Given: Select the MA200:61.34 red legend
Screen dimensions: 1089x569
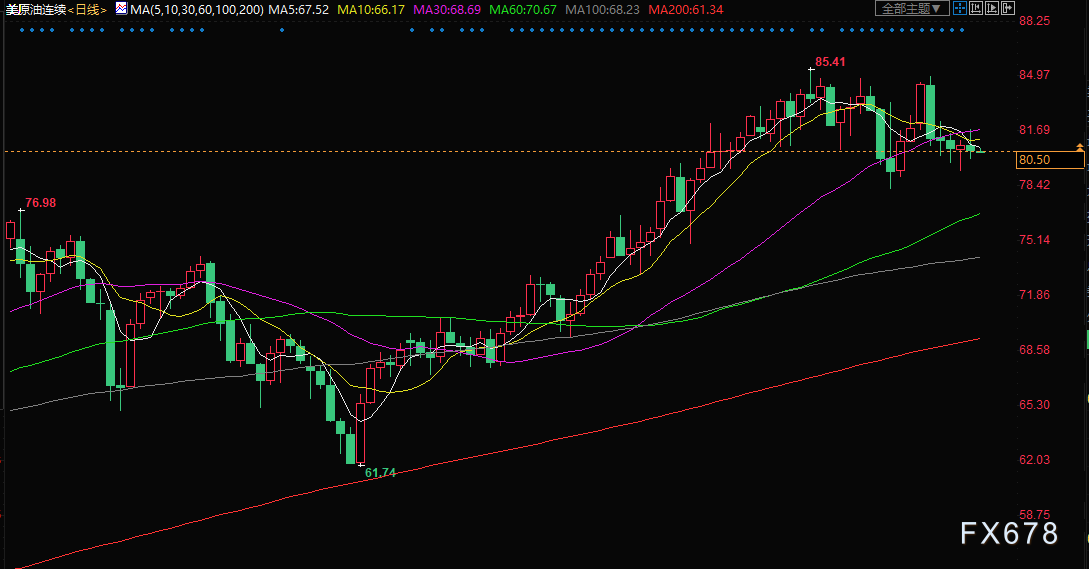Looking at the screenshot, I should [x=686, y=9].
